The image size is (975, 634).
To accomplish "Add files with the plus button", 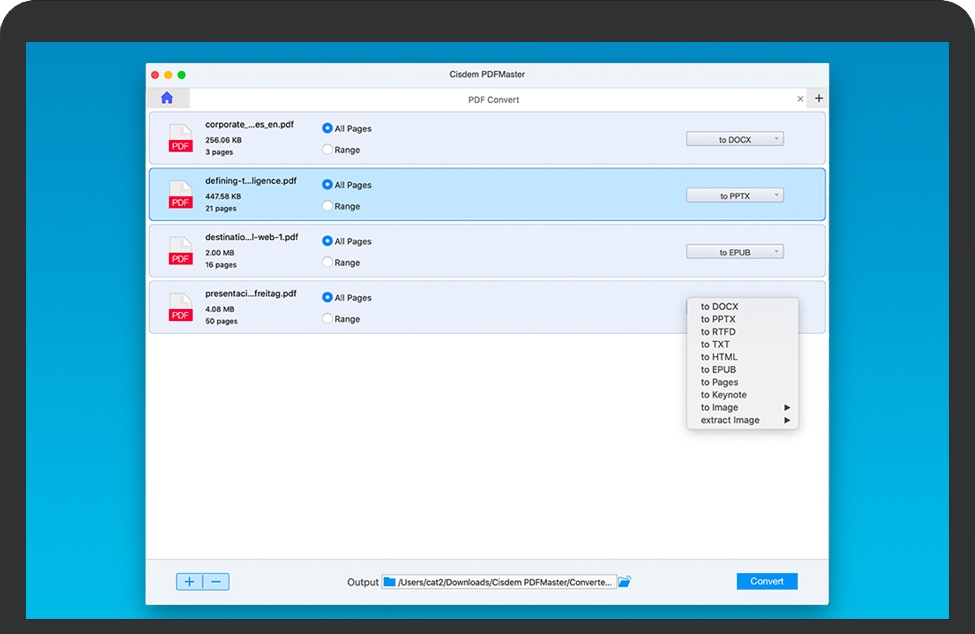I will click(x=190, y=582).
